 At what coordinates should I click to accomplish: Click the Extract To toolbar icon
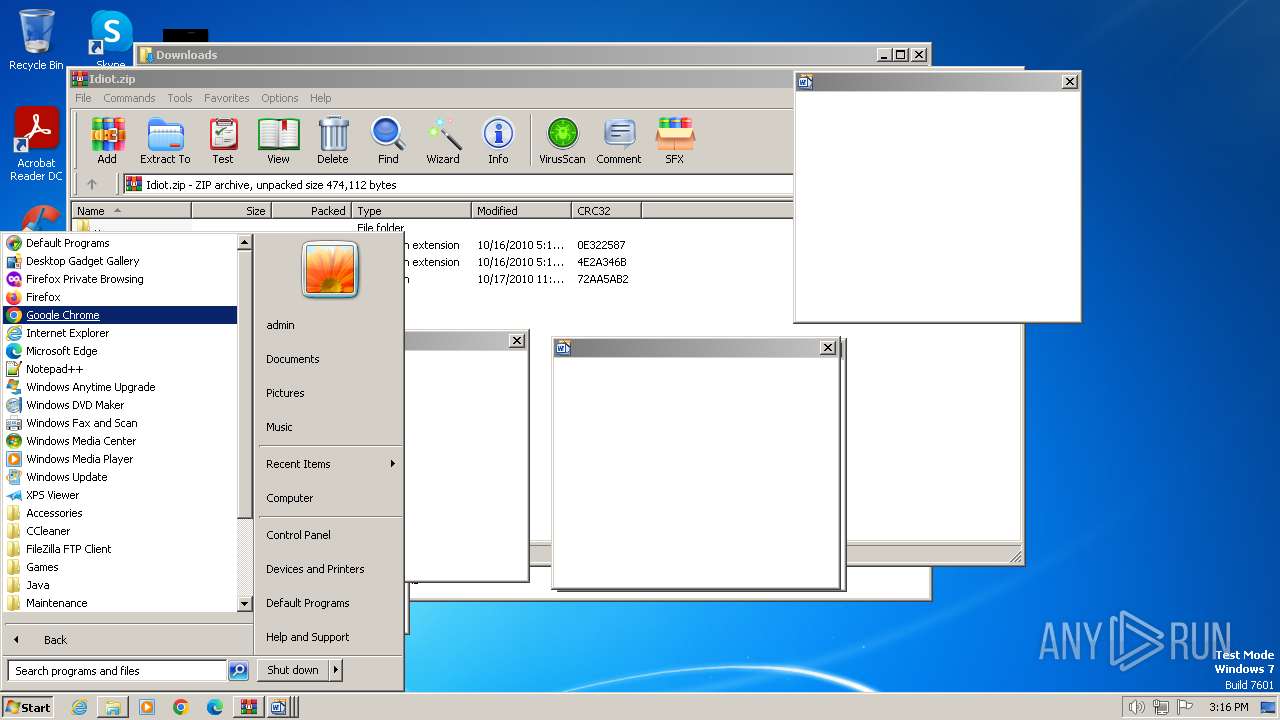click(165, 141)
